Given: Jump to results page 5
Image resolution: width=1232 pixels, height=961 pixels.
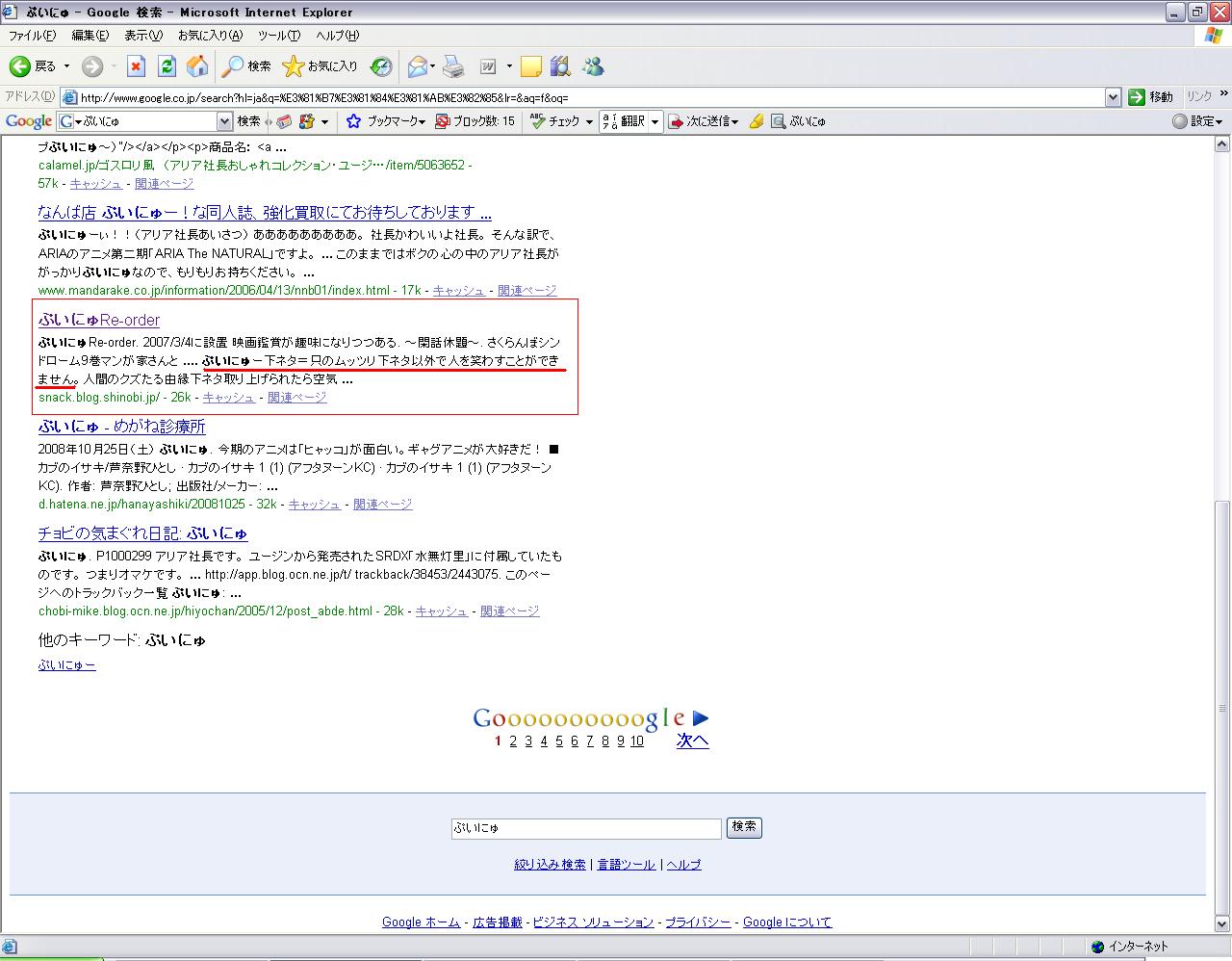Looking at the screenshot, I should click(x=559, y=740).
